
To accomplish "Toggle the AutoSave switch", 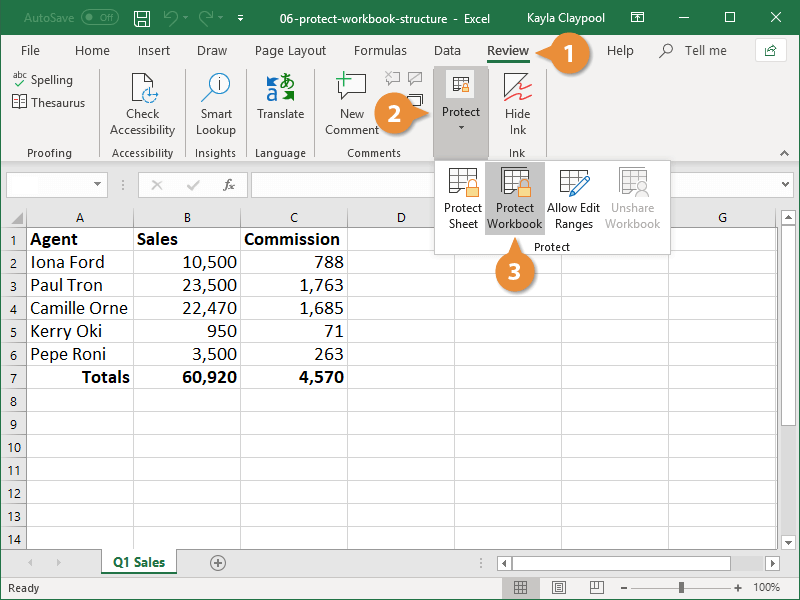I will tap(99, 18).
